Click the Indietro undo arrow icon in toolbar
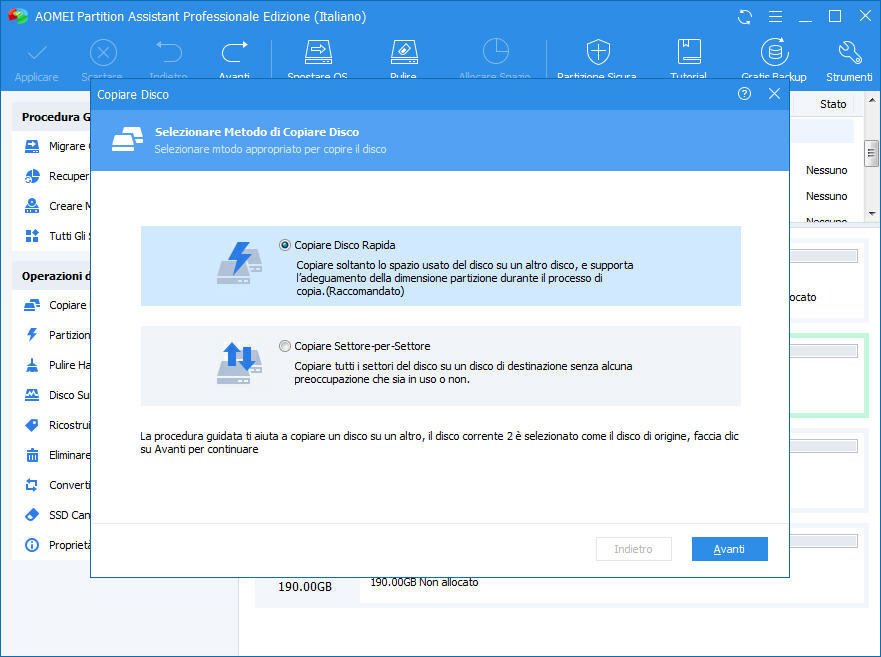881x657 pixels. coord(169,52)
